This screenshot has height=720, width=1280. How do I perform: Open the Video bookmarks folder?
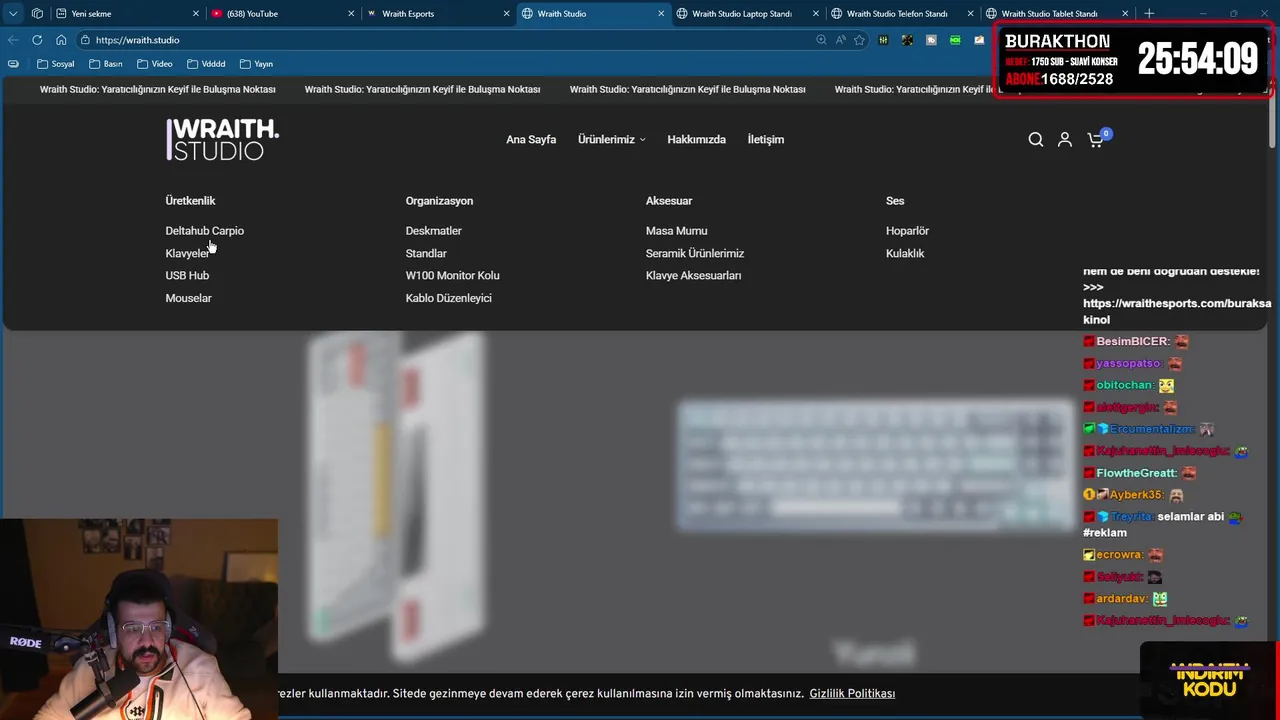pyautogui.click(x=154, y=64)
